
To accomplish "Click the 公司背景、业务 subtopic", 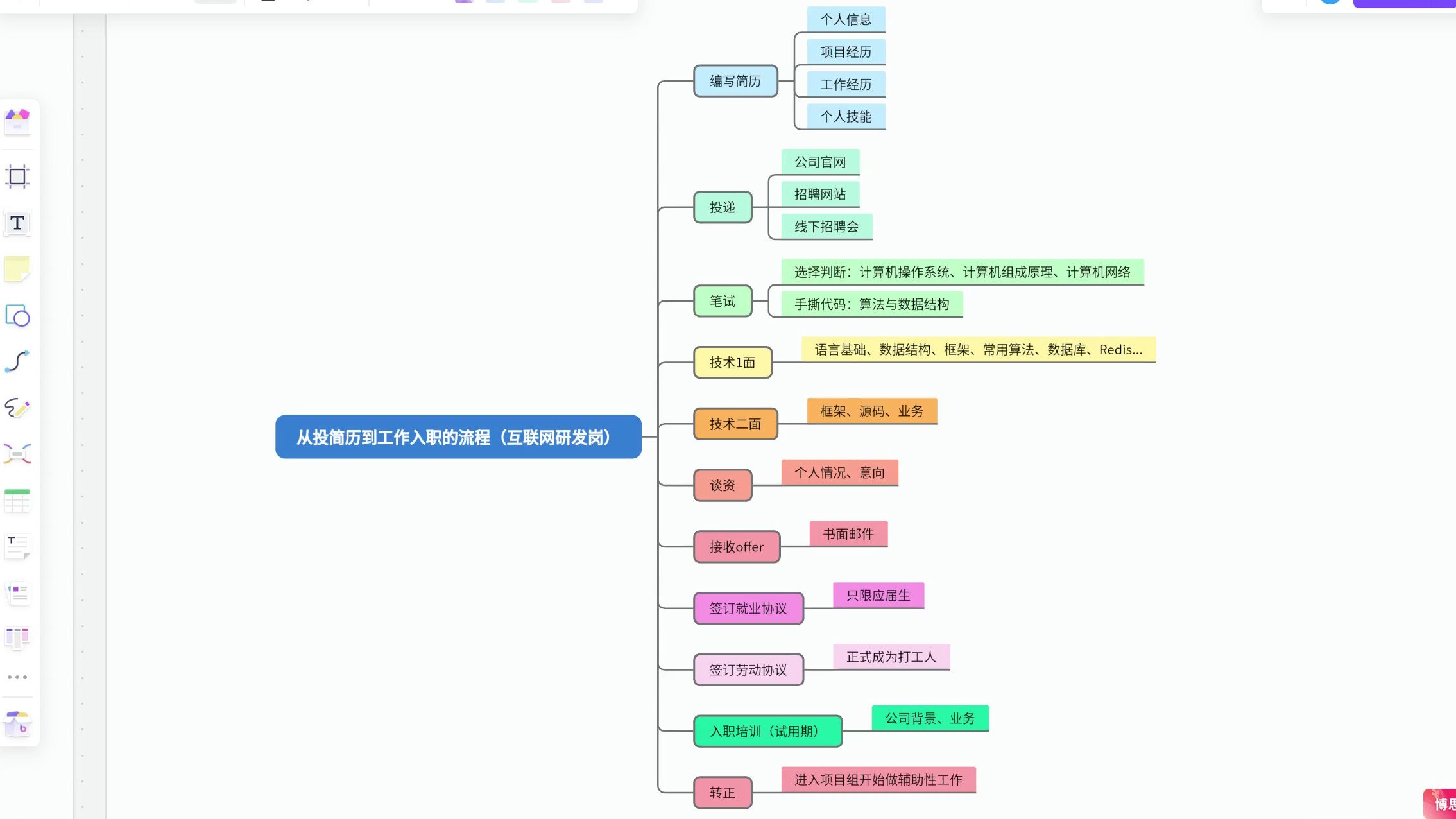I will coord(930,718).
